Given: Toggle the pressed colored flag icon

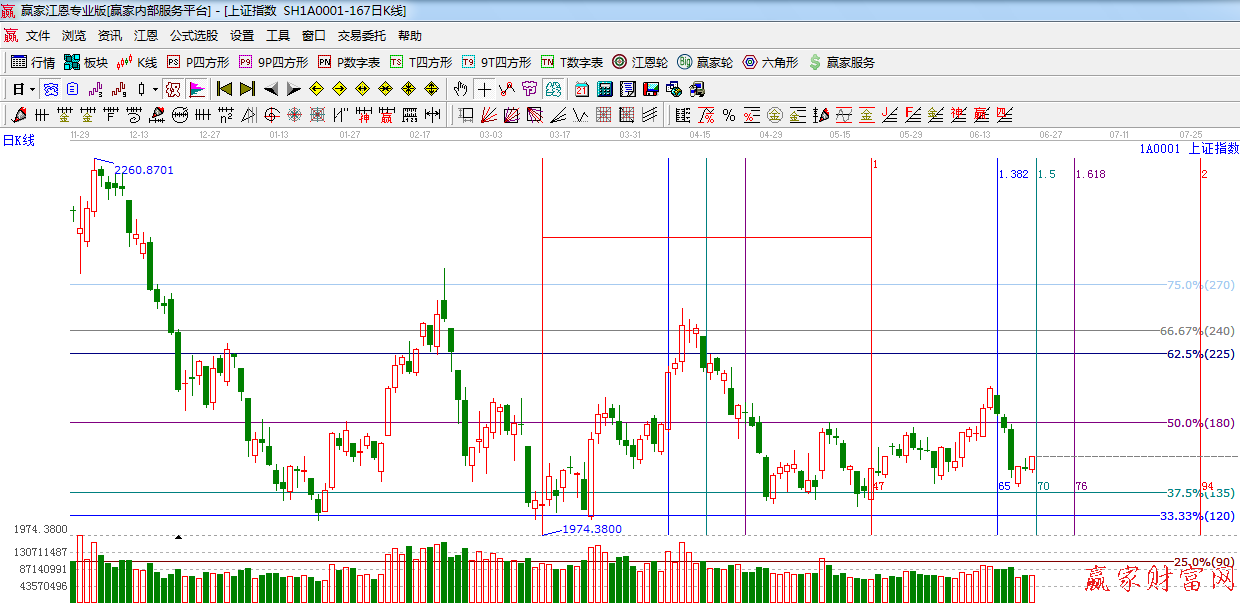Looking at the screenshot, I should (196, 89).
